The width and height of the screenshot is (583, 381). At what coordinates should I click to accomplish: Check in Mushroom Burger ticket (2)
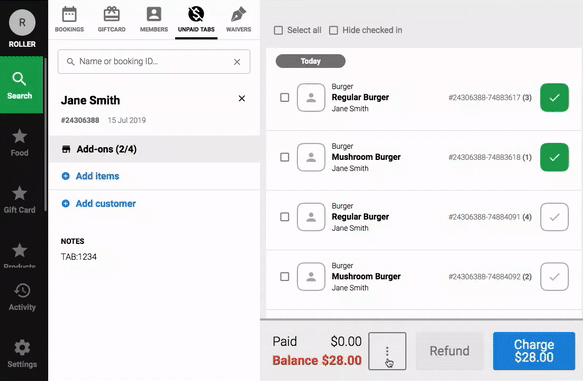(554, 277)
